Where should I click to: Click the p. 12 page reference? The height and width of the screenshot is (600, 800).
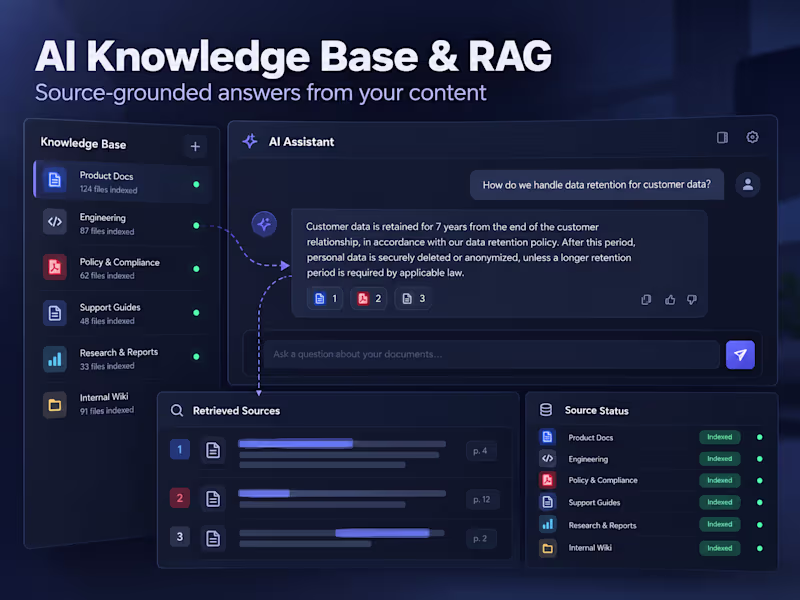(x=482, y=499)
